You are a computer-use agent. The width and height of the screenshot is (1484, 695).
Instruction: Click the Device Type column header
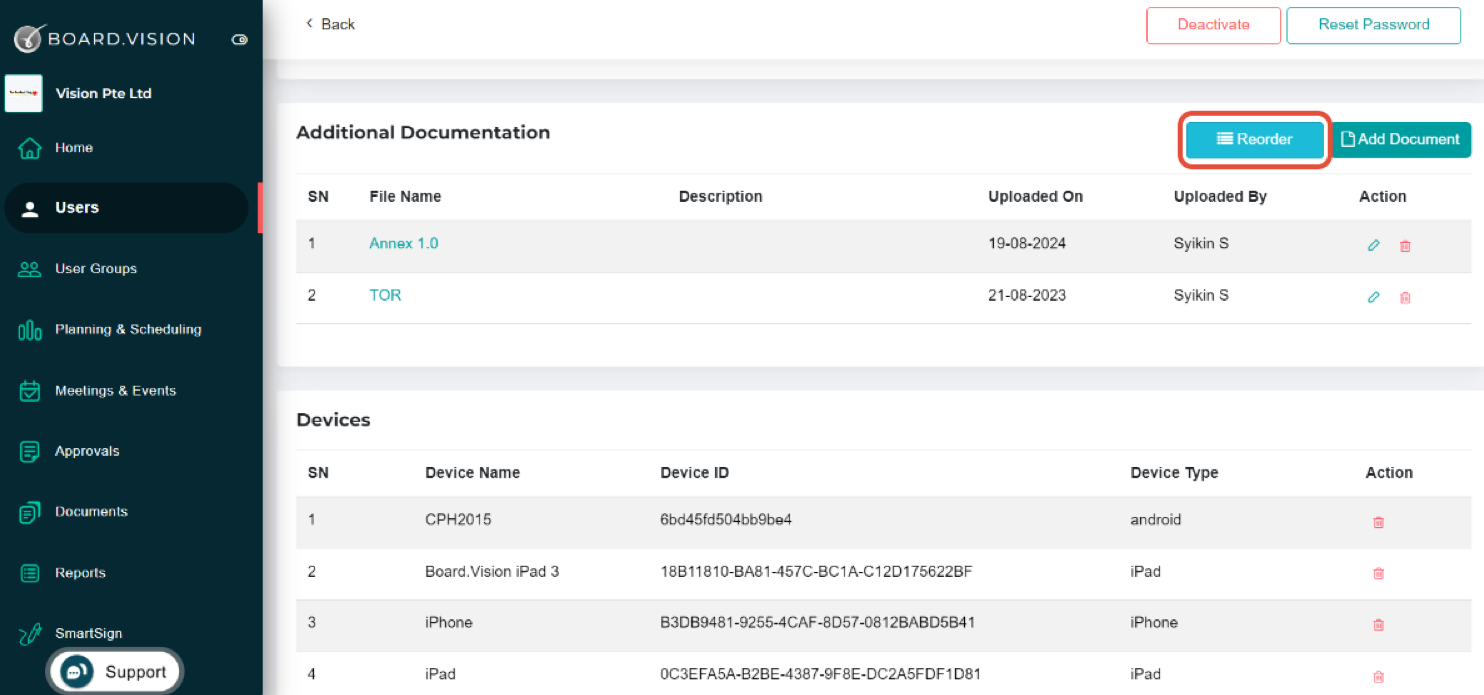pyautogui.click(x=1174, y=473)
